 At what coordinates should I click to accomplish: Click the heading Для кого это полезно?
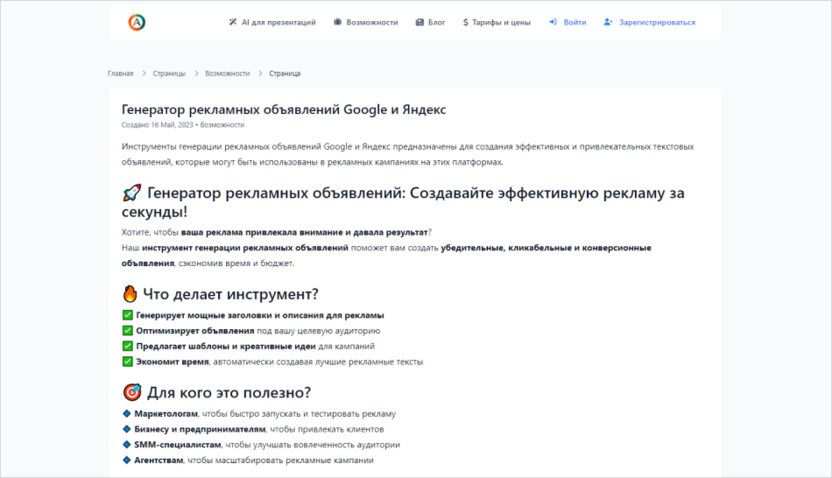[229, 393]
